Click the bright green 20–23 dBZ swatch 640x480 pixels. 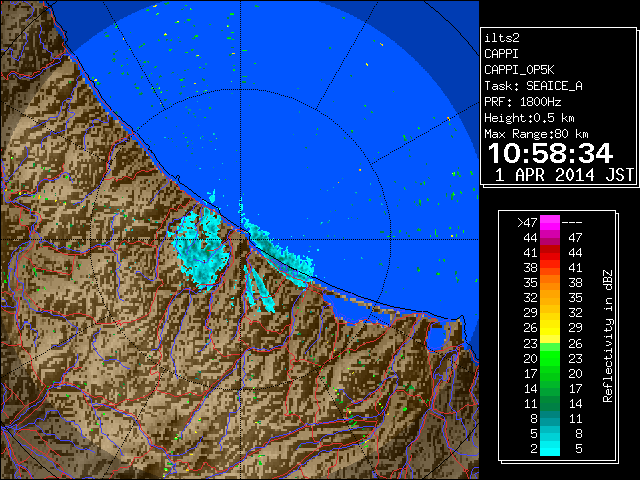[x=549, y=358]
